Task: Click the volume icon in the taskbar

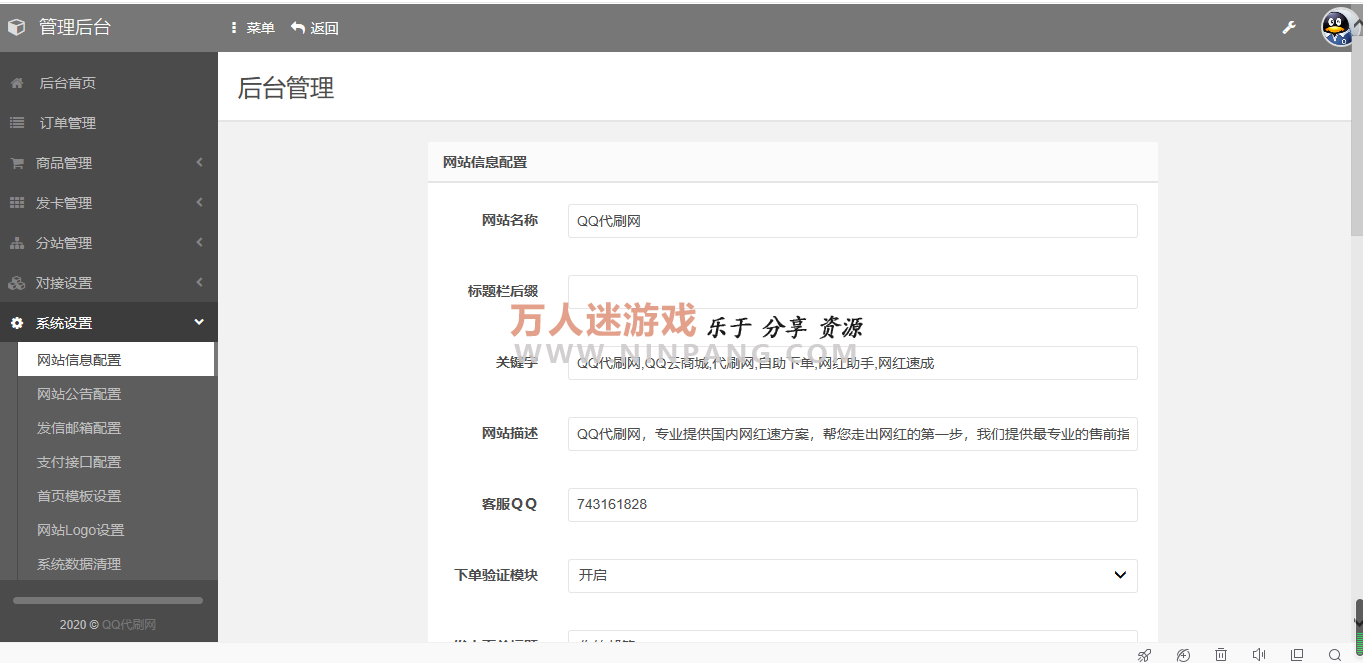Action: point(1259,654)
